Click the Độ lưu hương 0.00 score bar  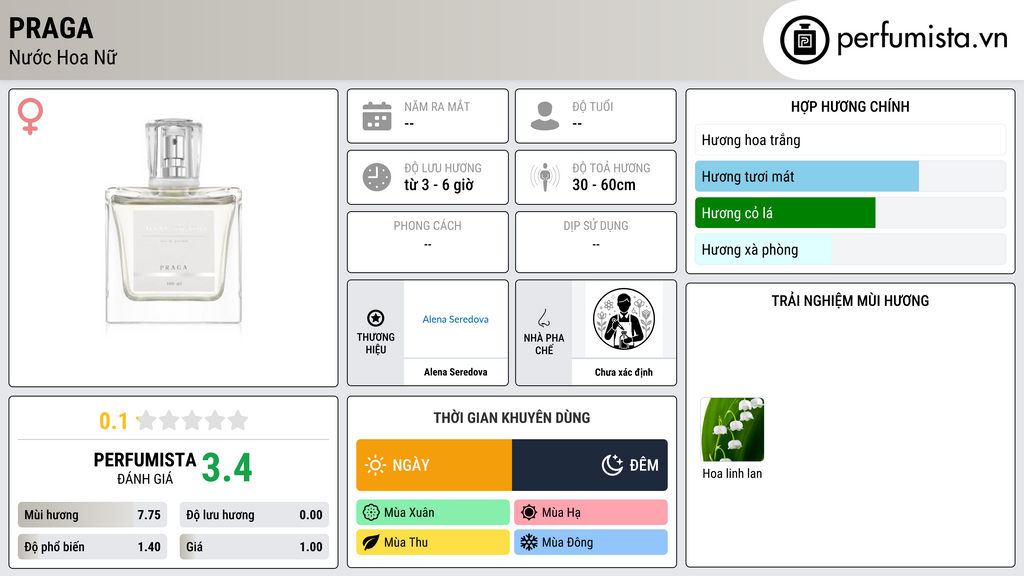click(254, 515)
